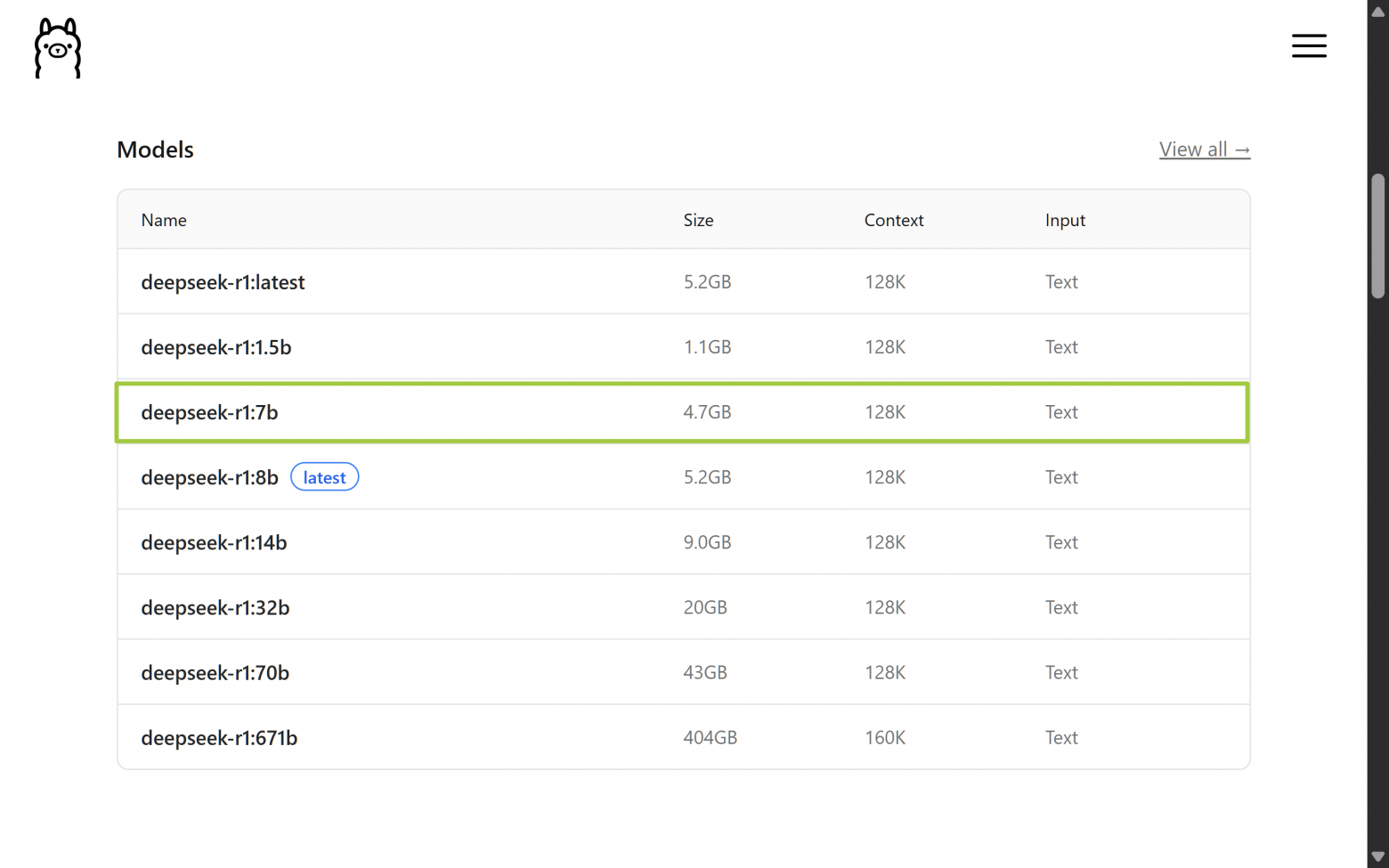Click the Models heading
The width and height of the screenshot is (1389, 868).
pyautogui.click(x=155, y=150)
